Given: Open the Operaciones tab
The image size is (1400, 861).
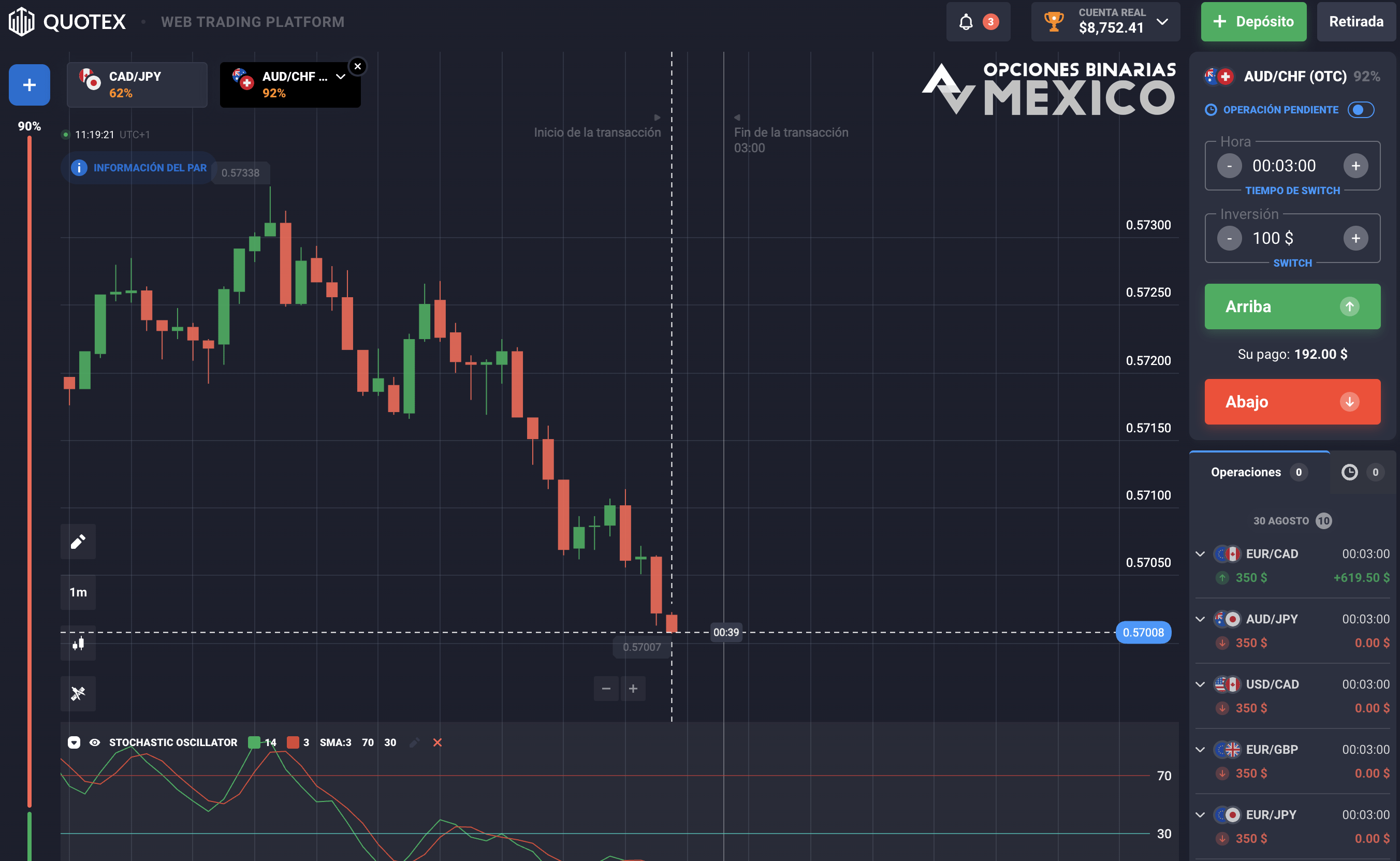Looking at the screenshot, I should [x=1259, y=472].
